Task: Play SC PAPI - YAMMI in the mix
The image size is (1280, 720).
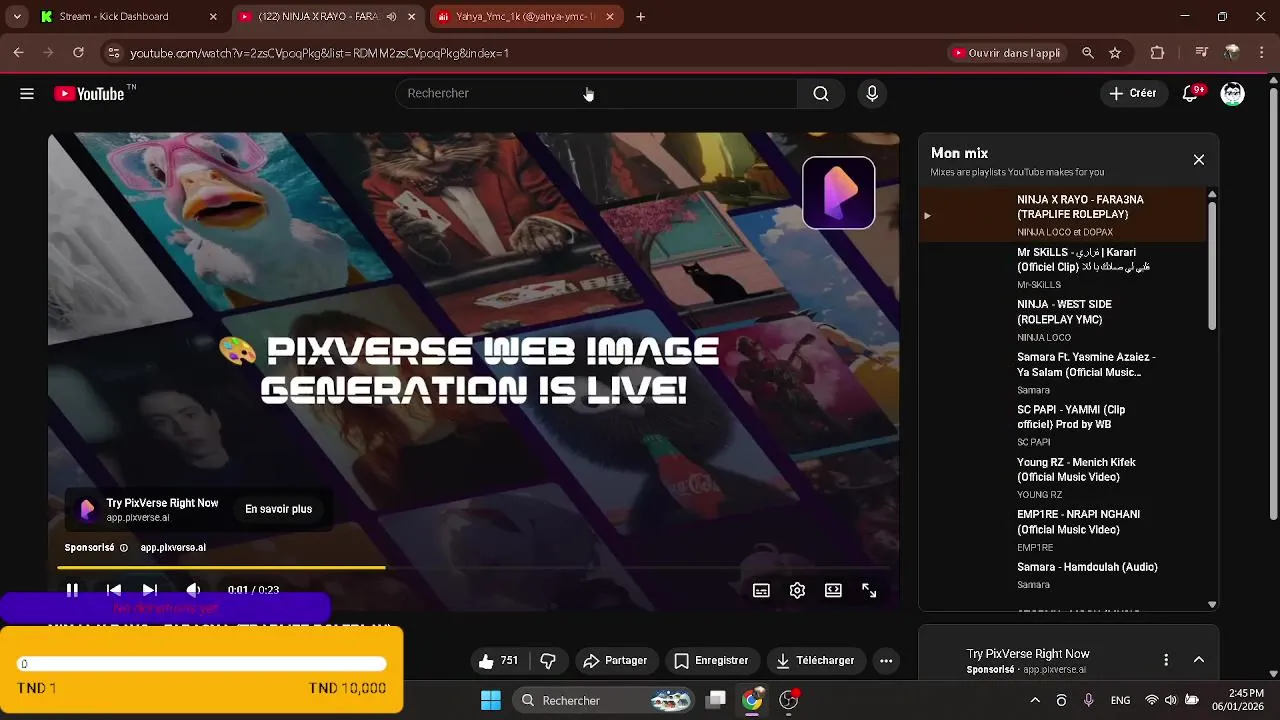Action: pos(1063,425)
